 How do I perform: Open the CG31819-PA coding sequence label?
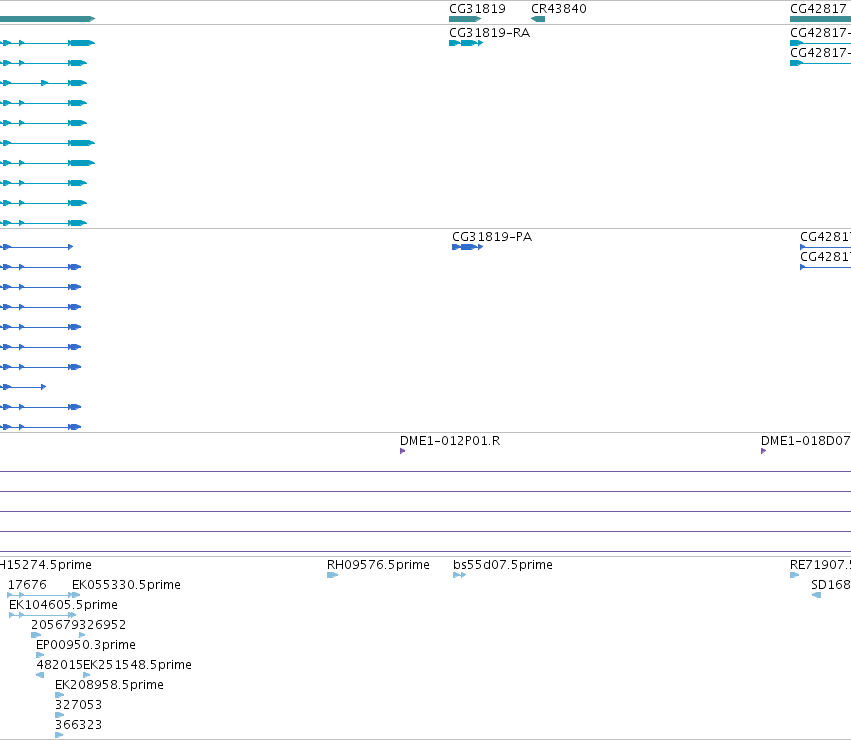492,237
